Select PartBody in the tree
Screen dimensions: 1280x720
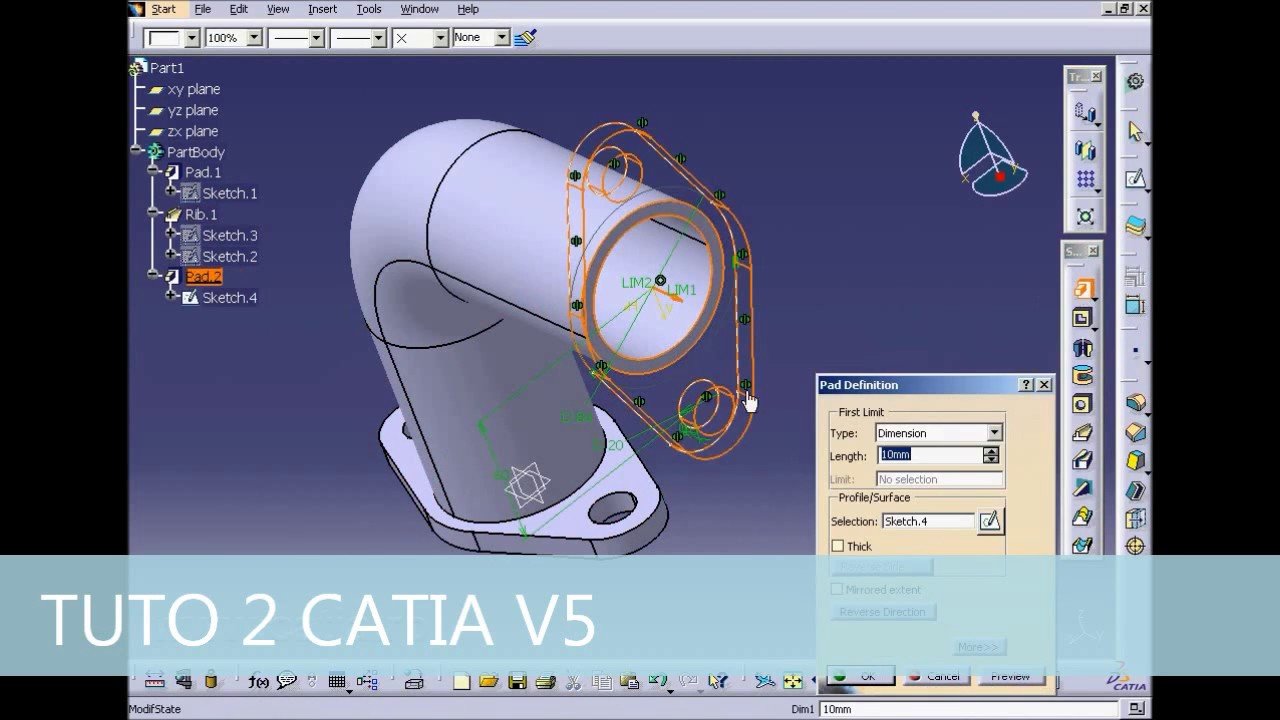click(195, 152)
